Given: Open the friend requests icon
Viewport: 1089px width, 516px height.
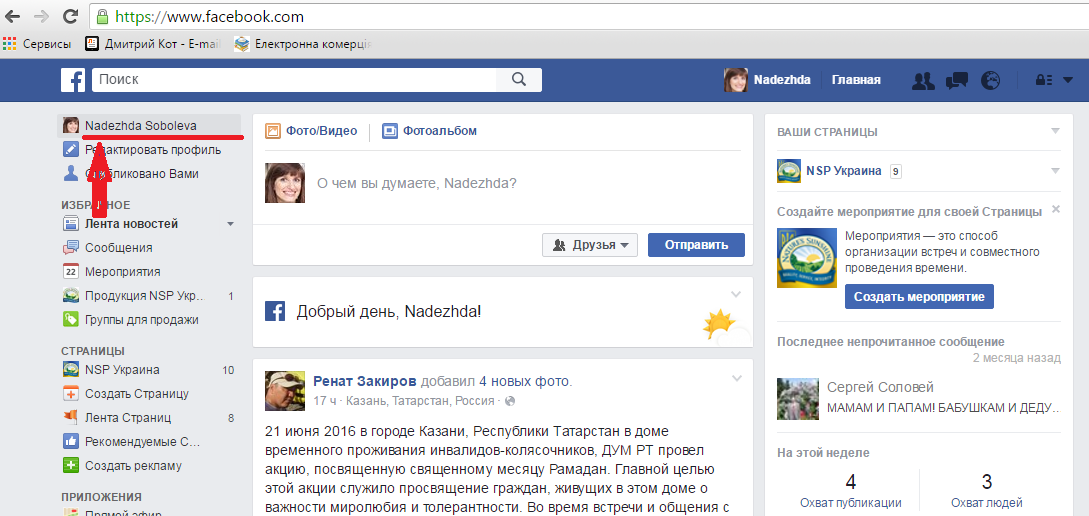Looking at the screenshot, I should [x=923, y=81].
